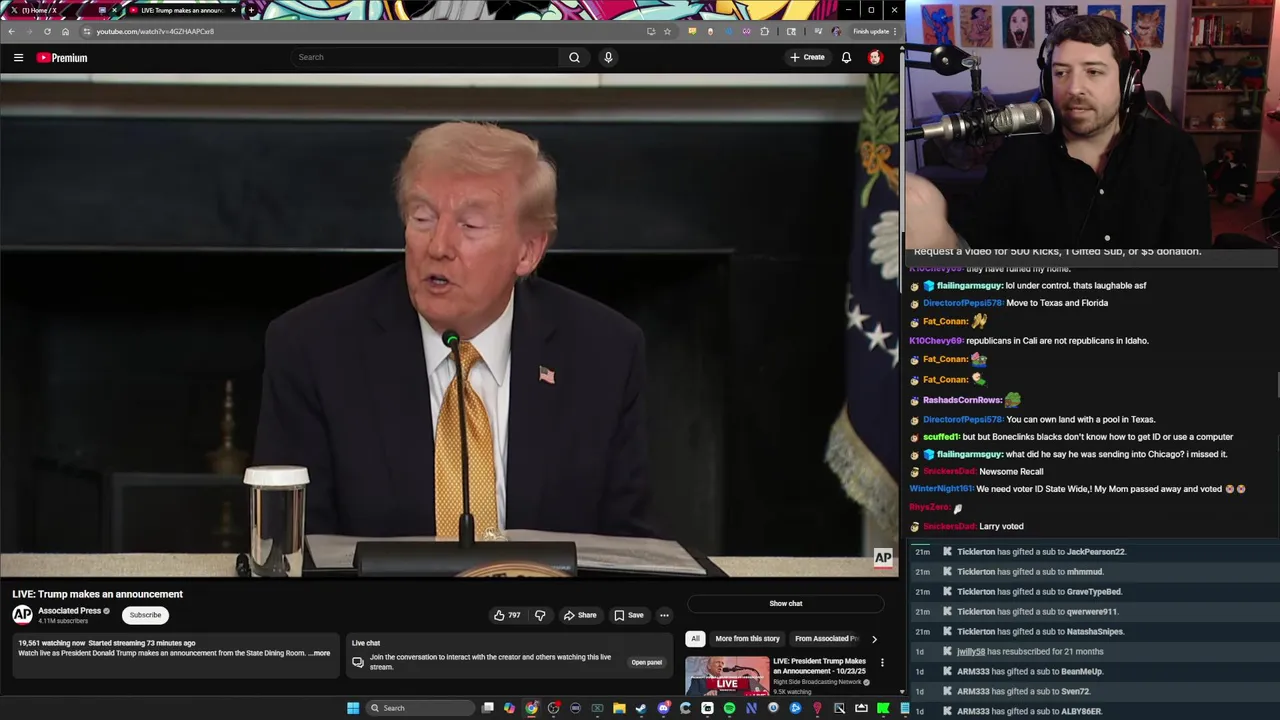Click 'ARM333 has gifted a sub to BeanMeUp'
The height and width of the screenshot is (720, 1280).
[x=1030, y=672]
